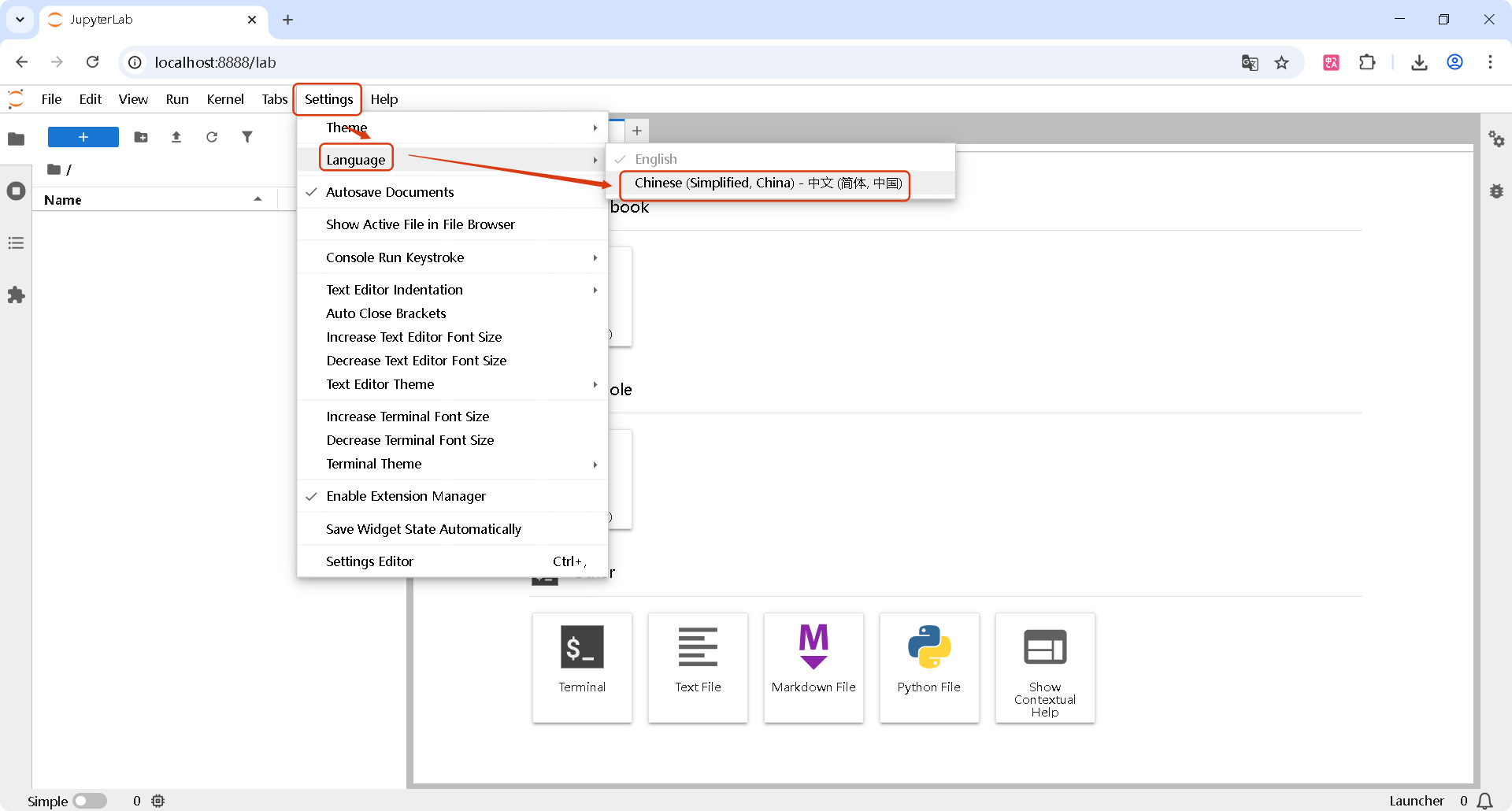Open the Property Inspector gears icon
The height and width of the screenshot is (811, 1512).
click(x=1496, y=139)
